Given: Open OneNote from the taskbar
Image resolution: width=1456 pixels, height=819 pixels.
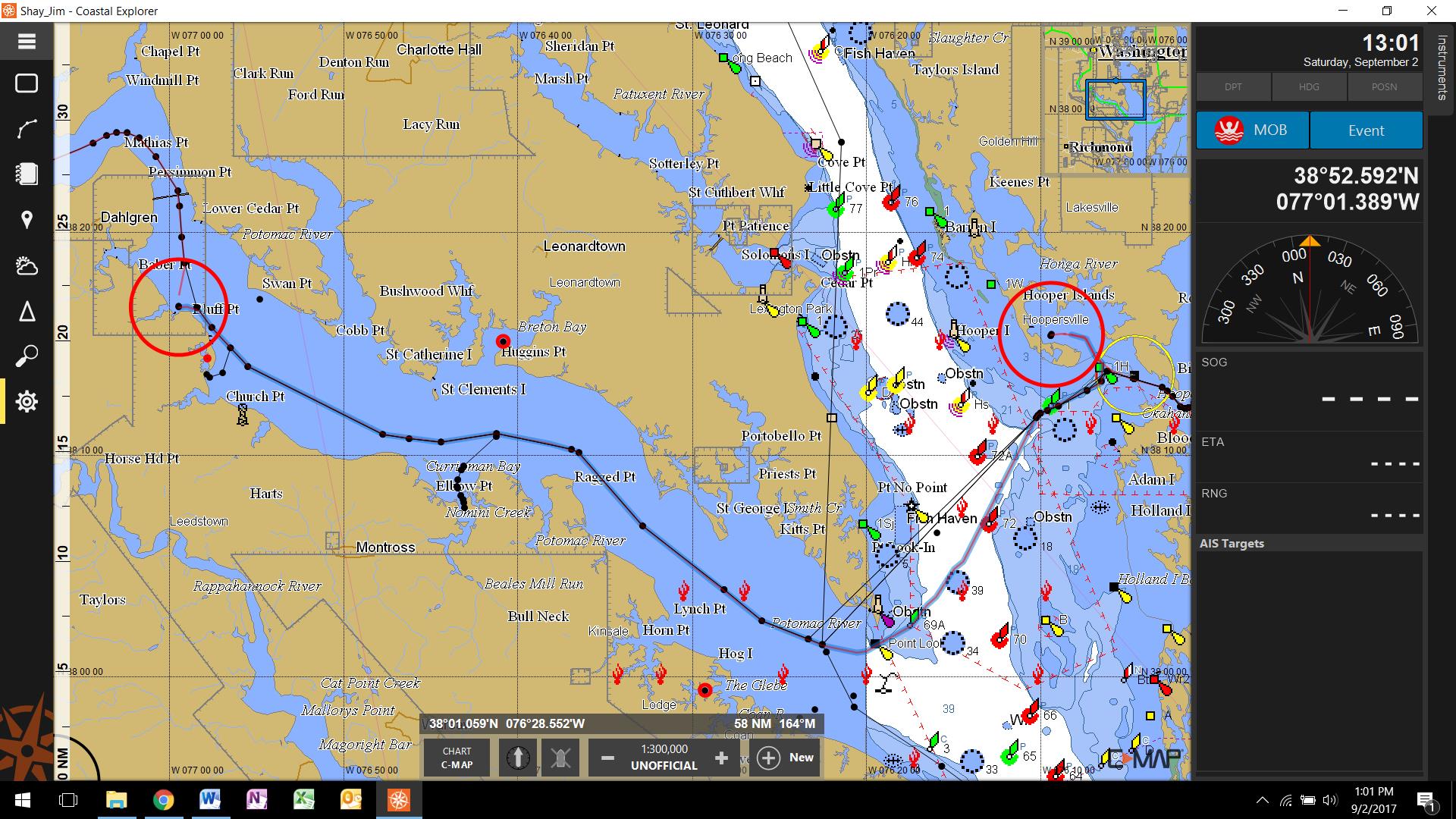Looking at the screenshot, I should click(x=257, y=800).
